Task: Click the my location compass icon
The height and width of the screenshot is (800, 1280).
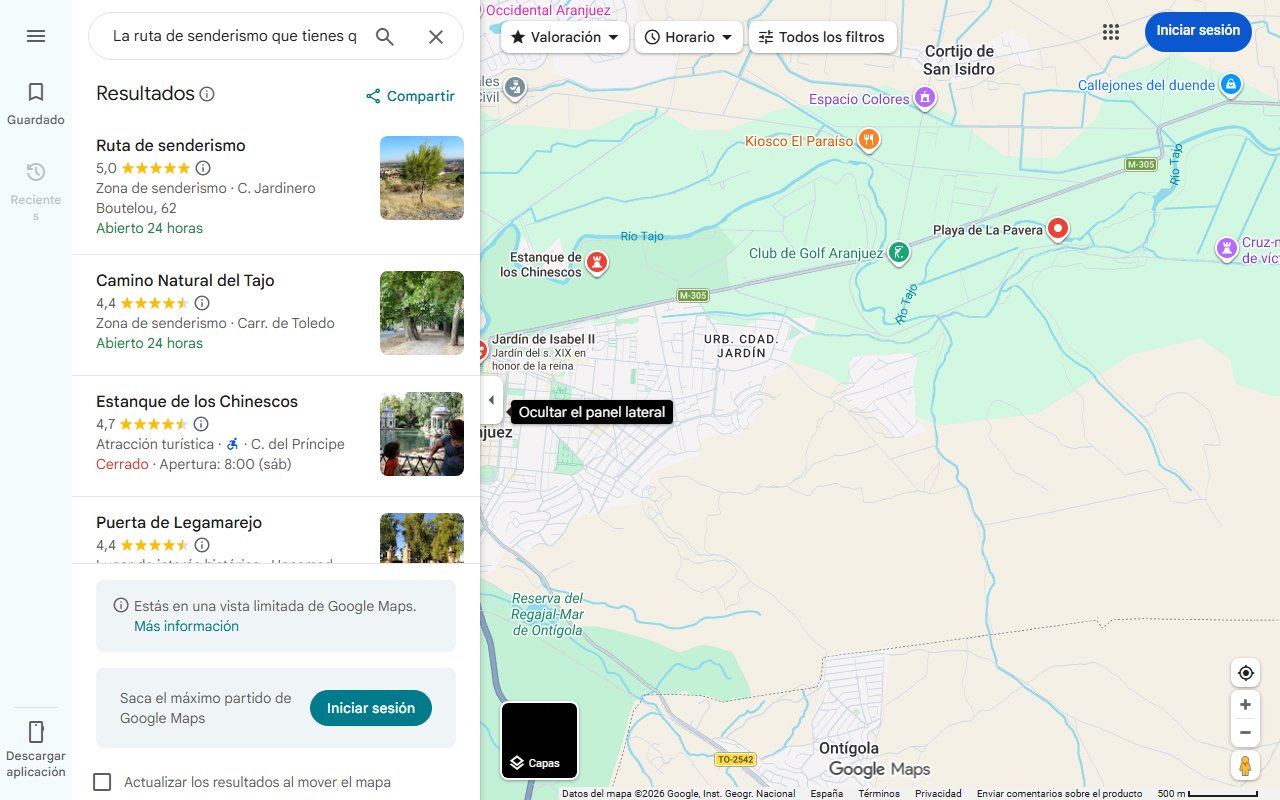Action: (1245, 672)
